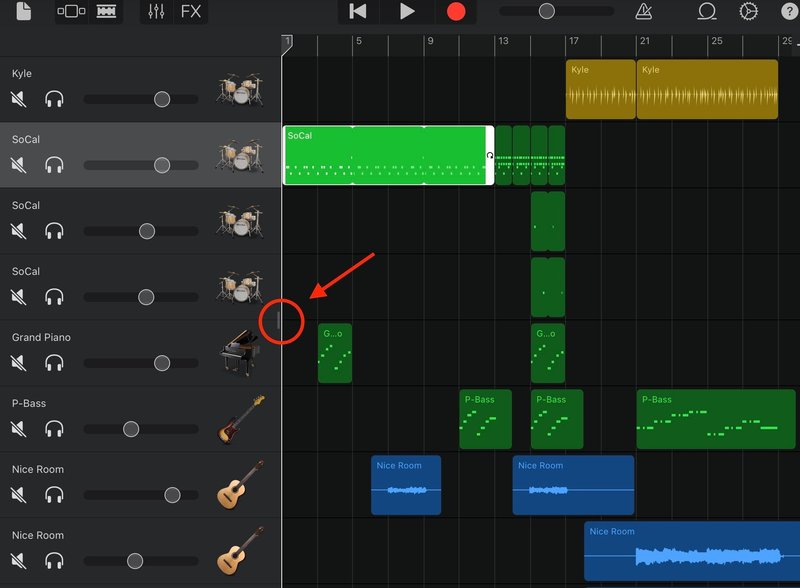Screen dimensions: 800x588
Task: Open the Grand Piano instrument icon
Action: 240,352
